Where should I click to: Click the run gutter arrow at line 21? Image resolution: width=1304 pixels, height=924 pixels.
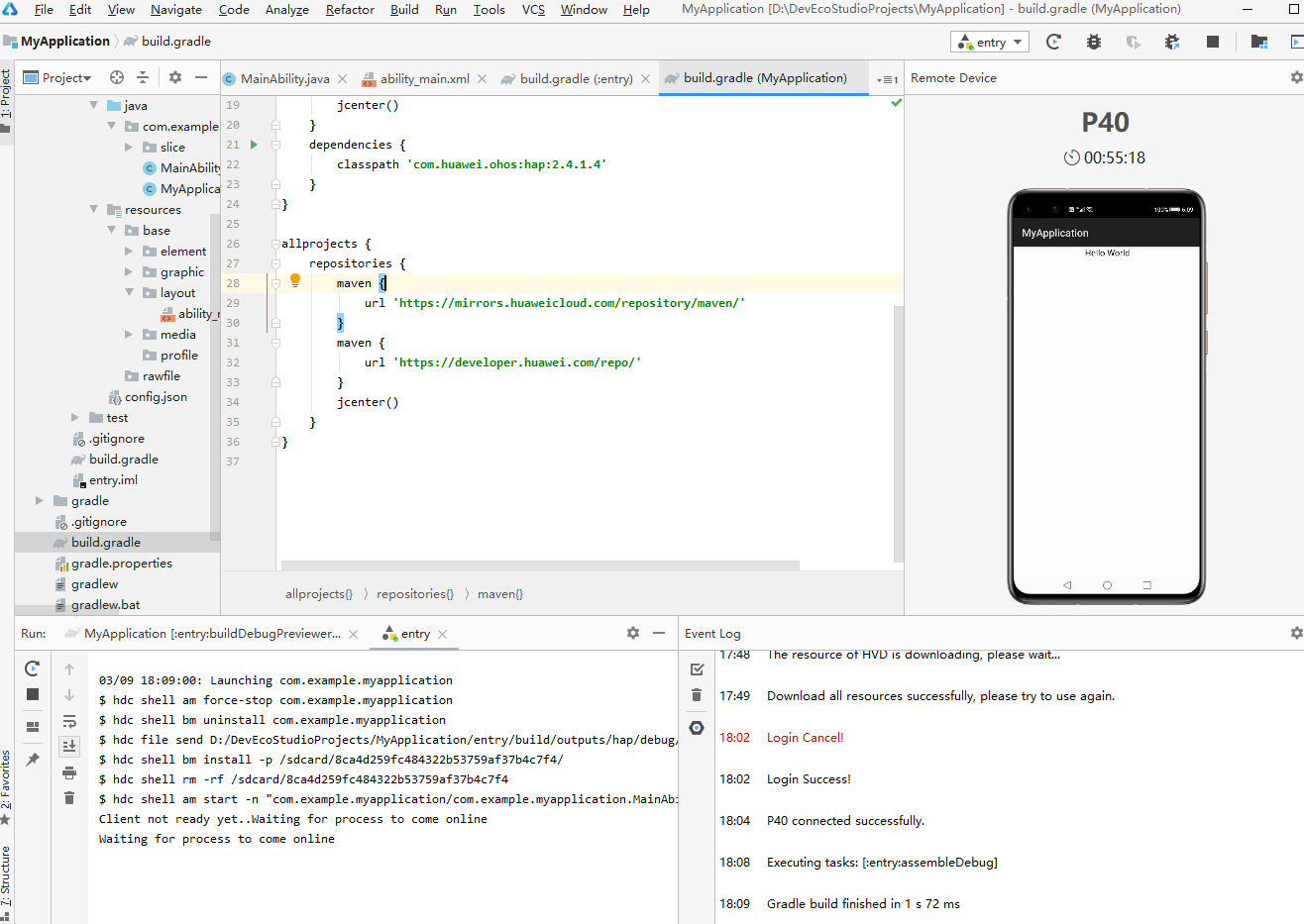pos(254,145)
